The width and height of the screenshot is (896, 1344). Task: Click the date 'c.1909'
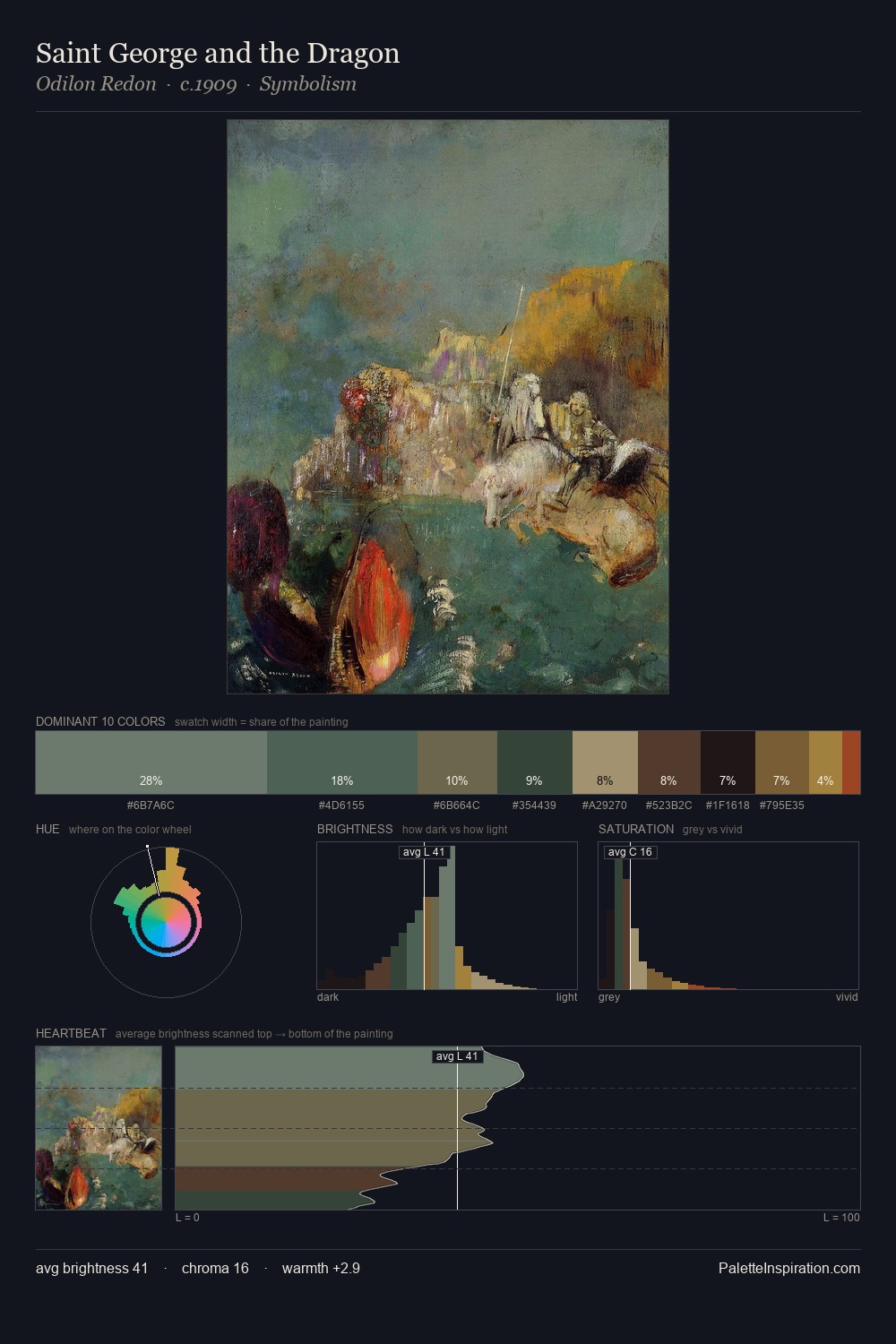pyautogui.click(x=208, y=84)
